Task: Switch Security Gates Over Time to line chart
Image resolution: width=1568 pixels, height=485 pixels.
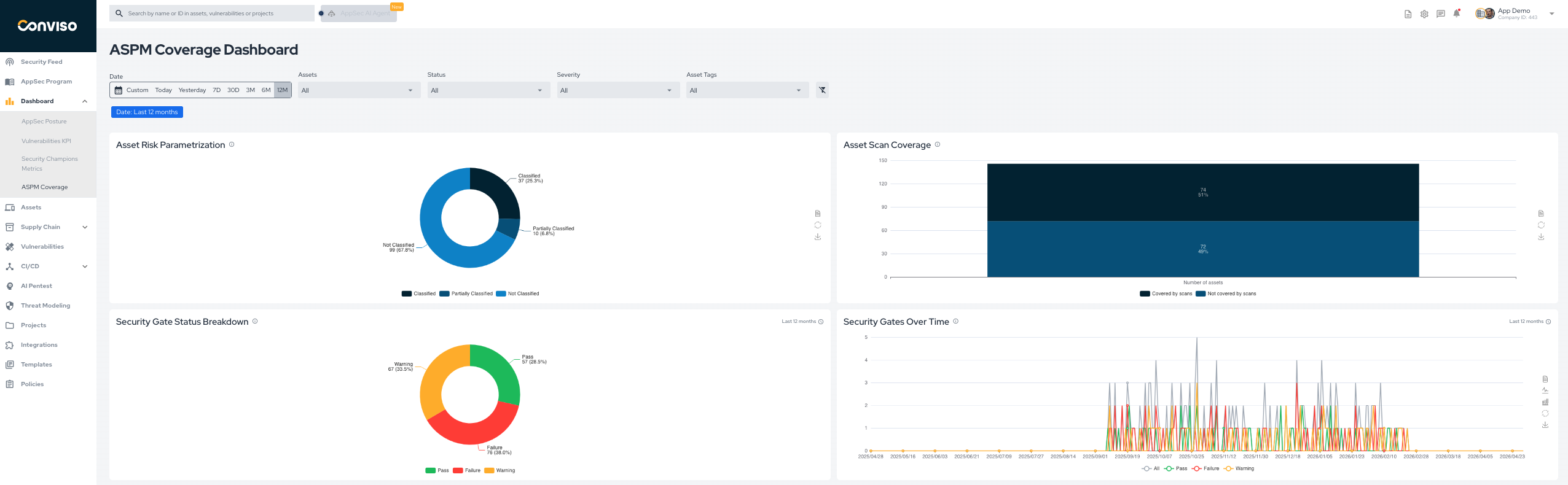Action: 1545,390
